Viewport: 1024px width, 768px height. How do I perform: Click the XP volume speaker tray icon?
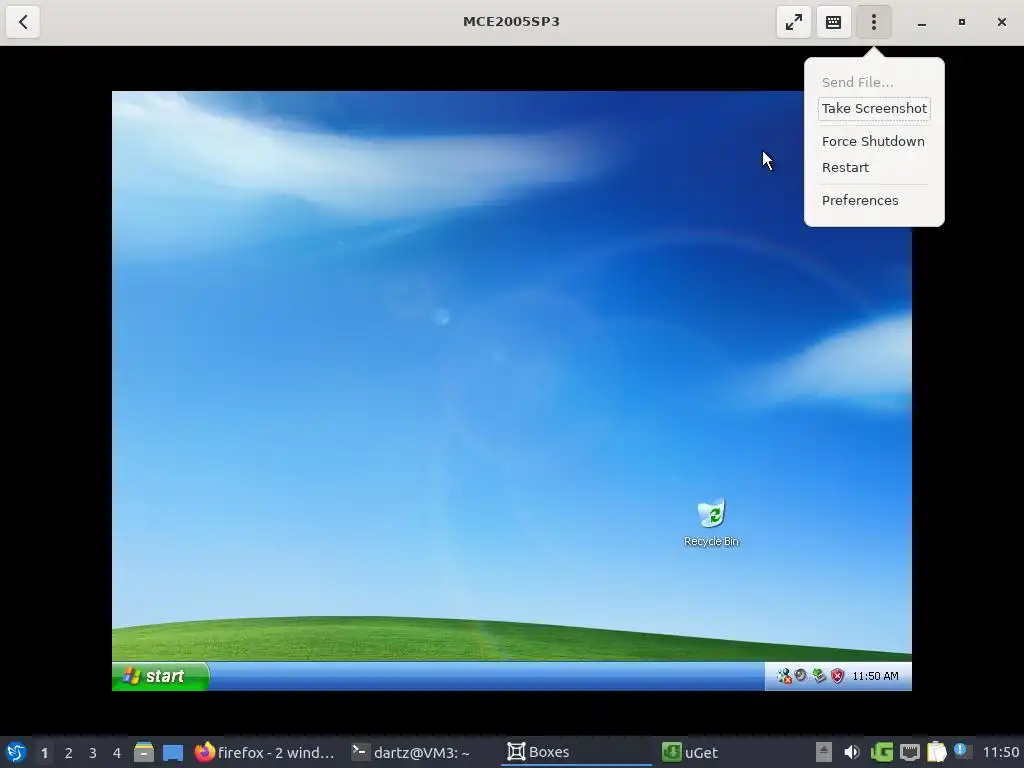pos(801,676)
